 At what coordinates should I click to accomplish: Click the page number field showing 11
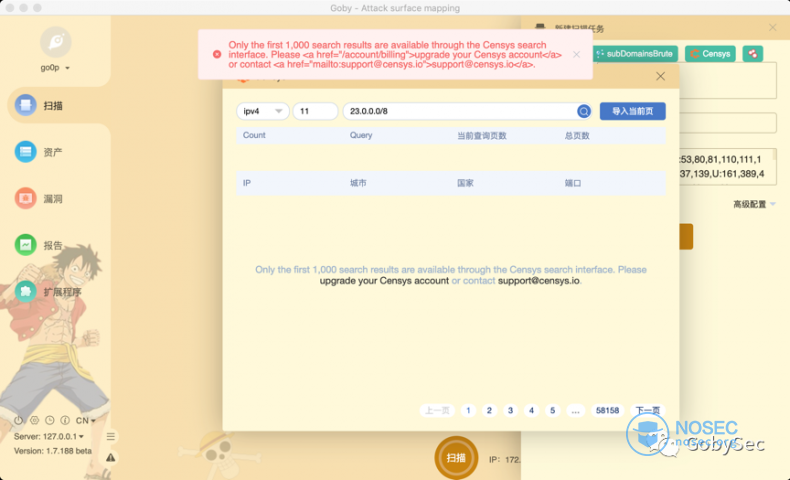tap(315, 111)
